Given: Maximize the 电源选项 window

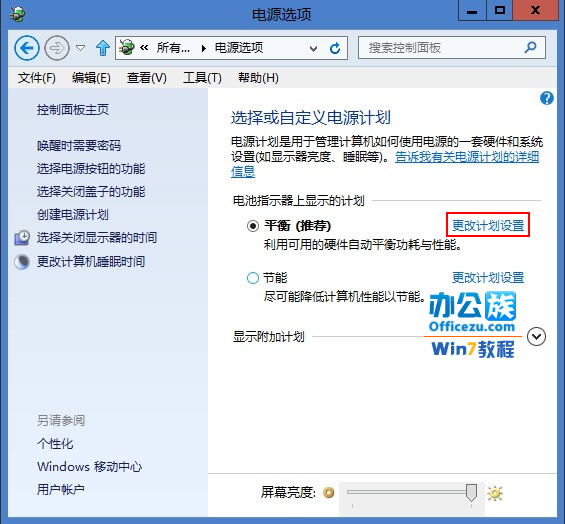Looking at the screenshot, I should point(499,10).
